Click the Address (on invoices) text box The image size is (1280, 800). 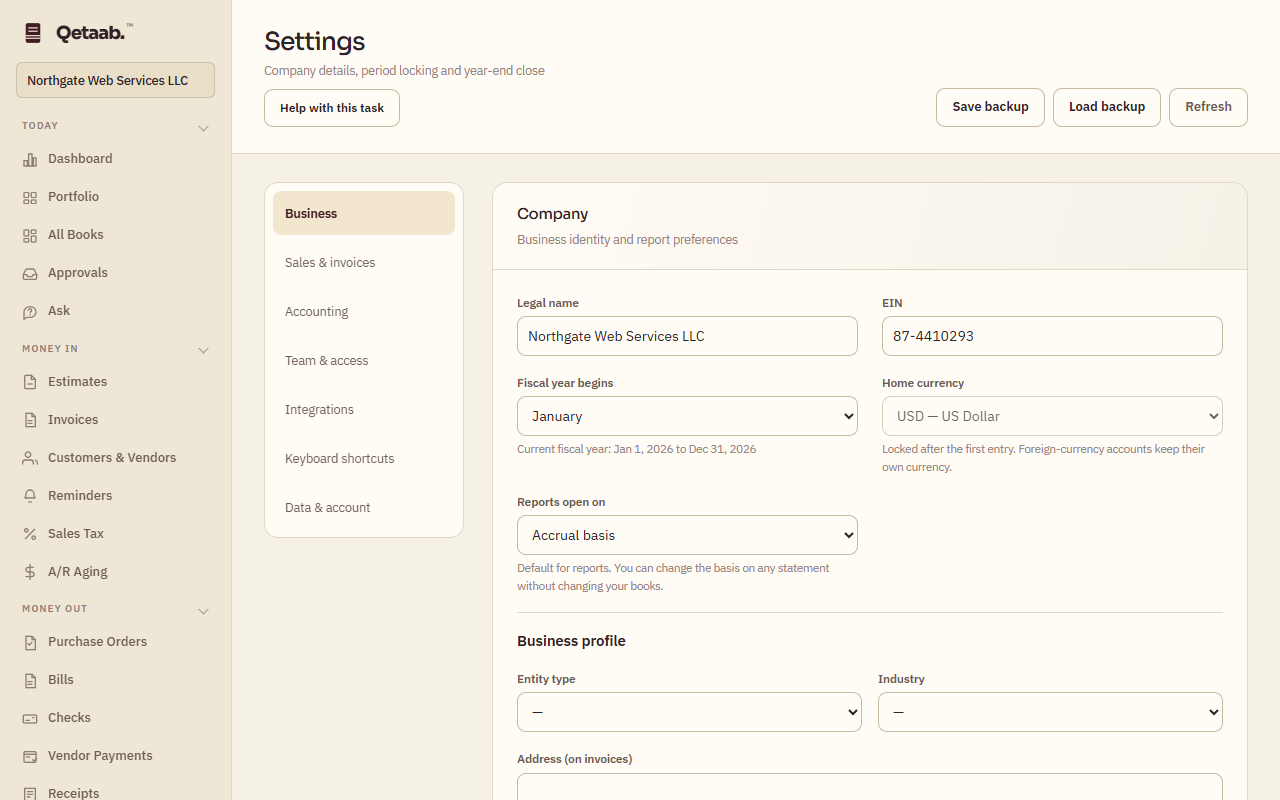[870, 787]
